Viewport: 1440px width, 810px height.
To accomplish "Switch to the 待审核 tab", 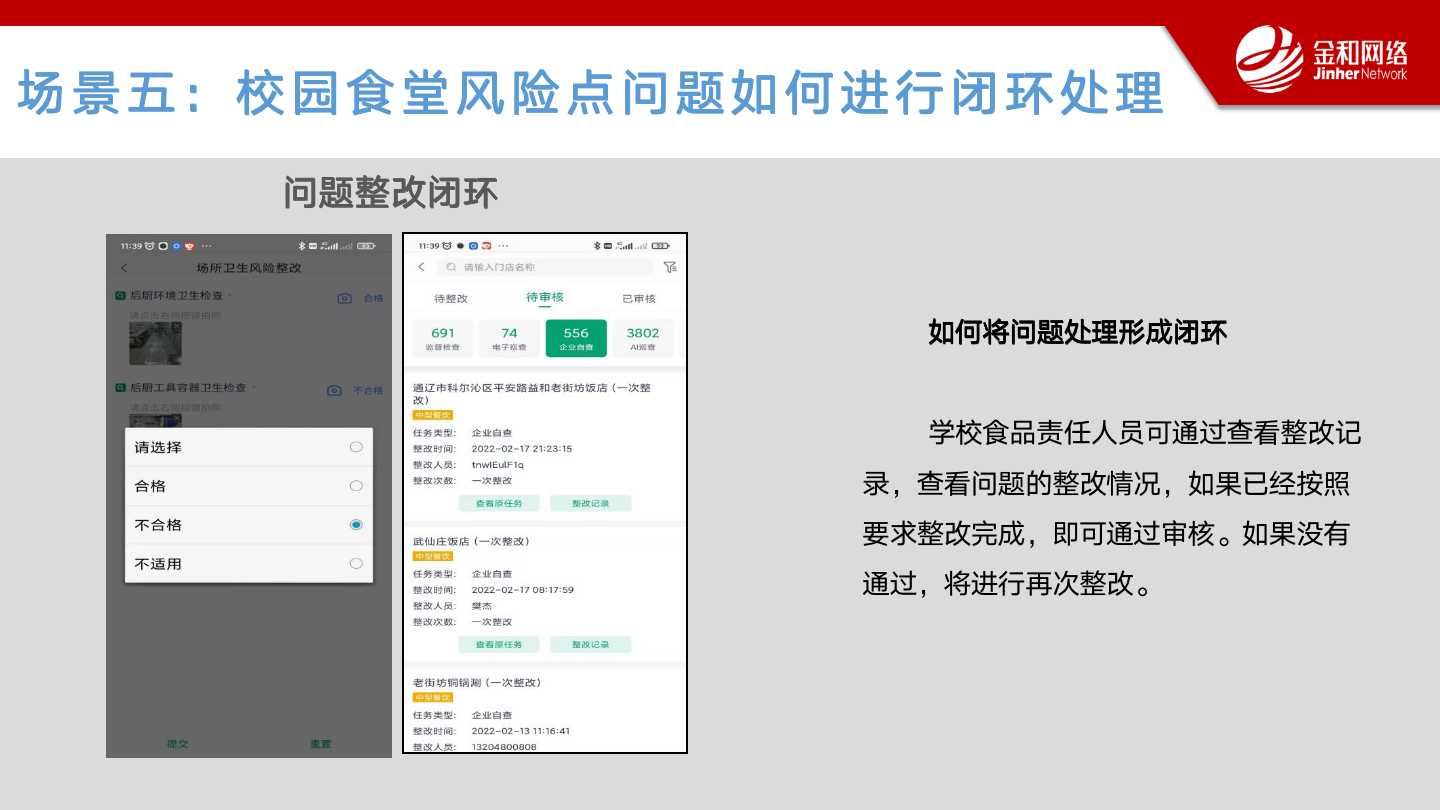I will (545, 298).
